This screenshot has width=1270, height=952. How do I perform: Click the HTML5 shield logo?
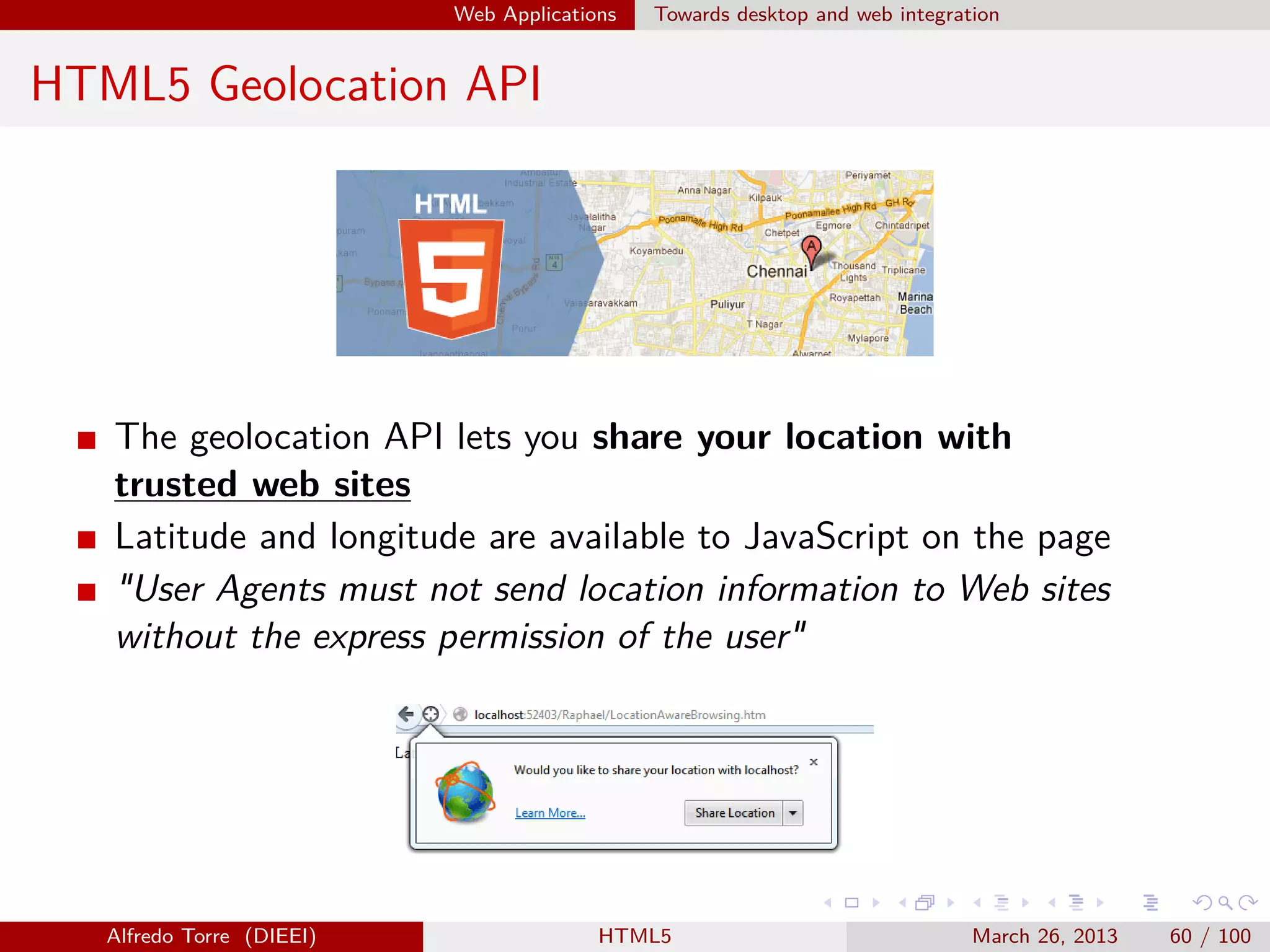[x=451, y=279]
